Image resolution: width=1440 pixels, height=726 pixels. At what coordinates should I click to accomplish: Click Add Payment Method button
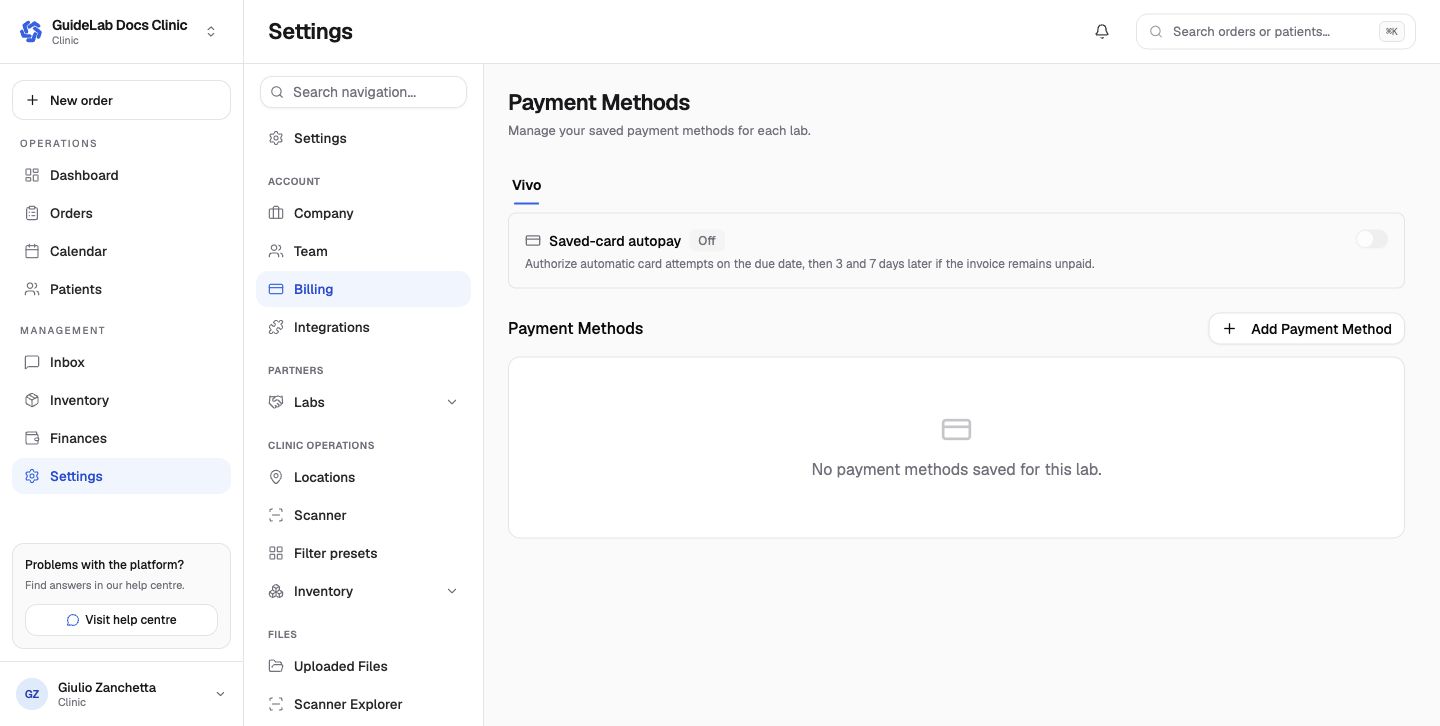[x=1306, y=328]
